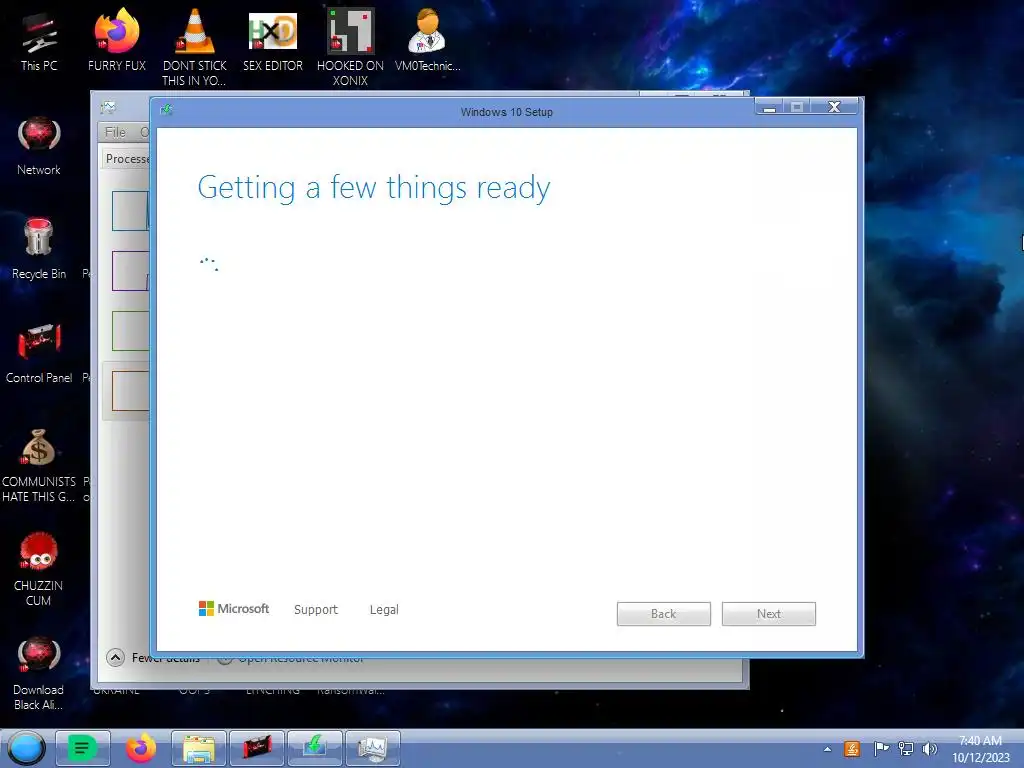Open the Recycle Bin
The width and height of the screenshot is (1024, 768).
(x=39, y=249)
